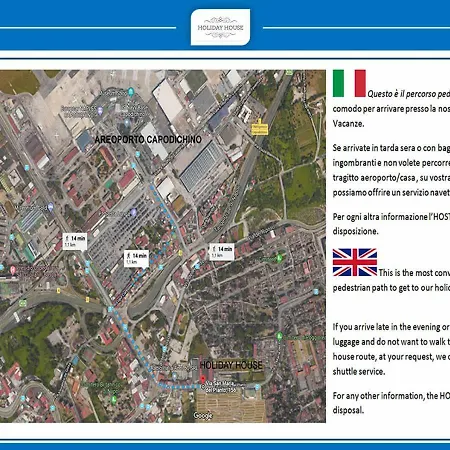450x450 pixels.
Task: Click the red destination pin near Holiday House
Action: [x=203, y=380]
